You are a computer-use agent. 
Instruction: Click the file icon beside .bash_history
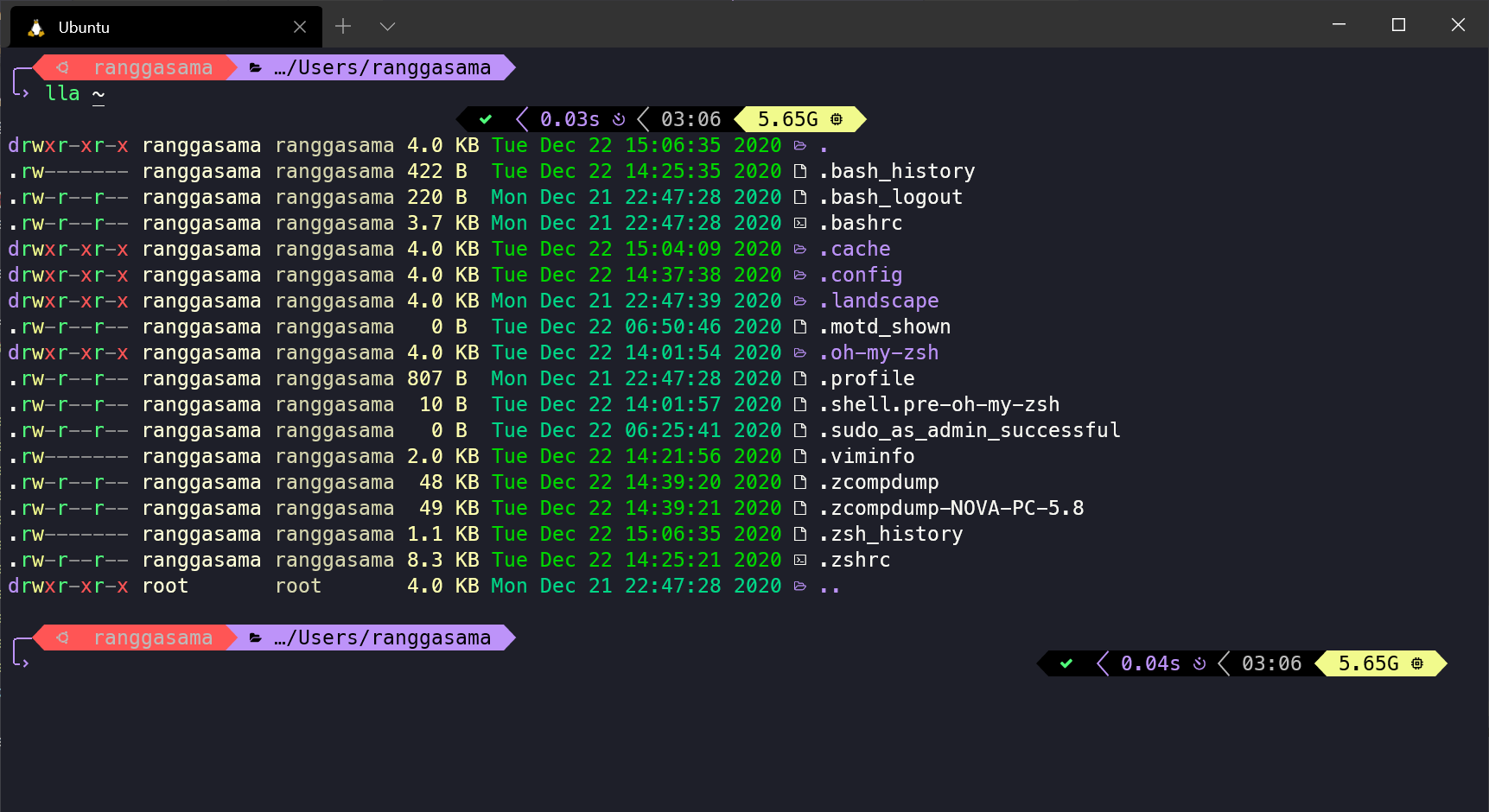[799, 171]
